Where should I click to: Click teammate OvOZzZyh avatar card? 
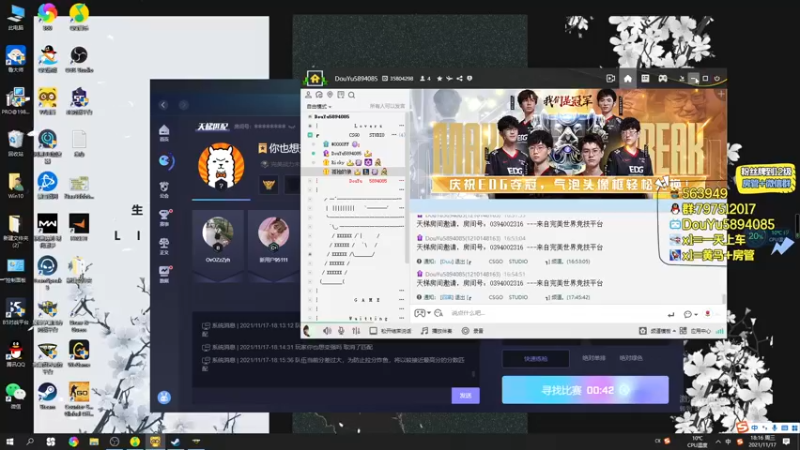(218, 244)
